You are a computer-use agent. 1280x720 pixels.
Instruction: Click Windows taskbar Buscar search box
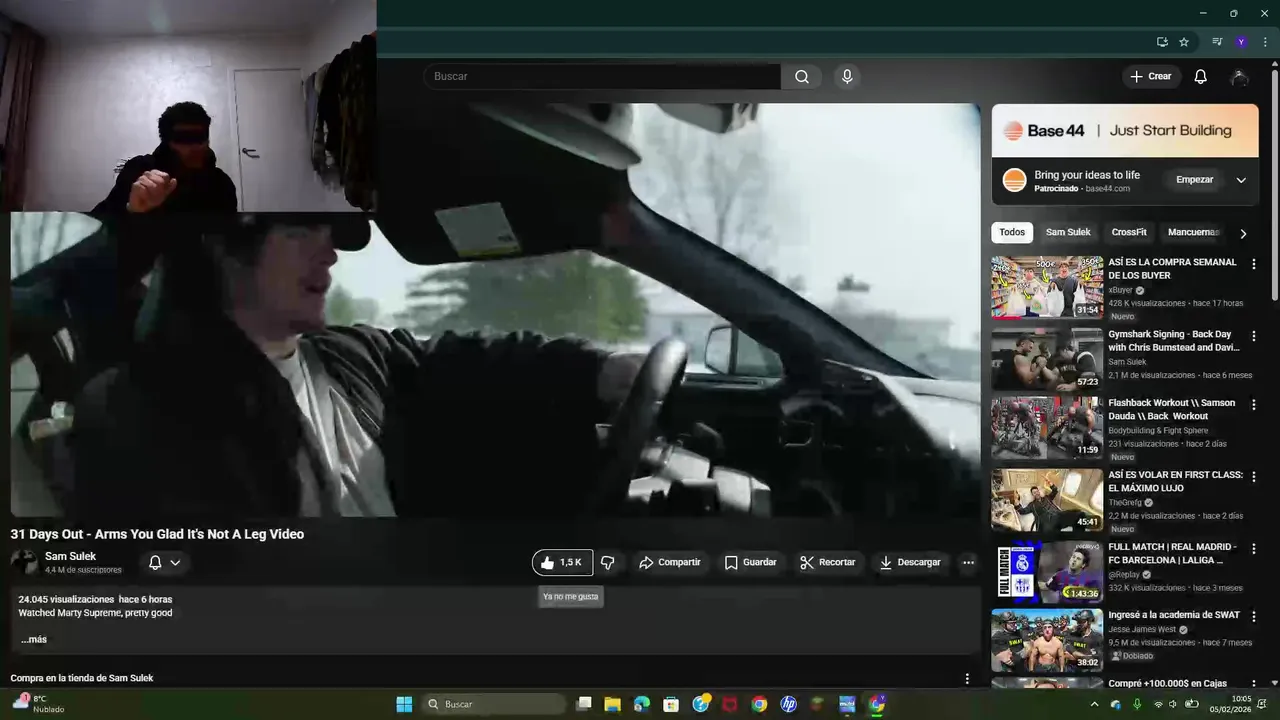coord(494,704)
